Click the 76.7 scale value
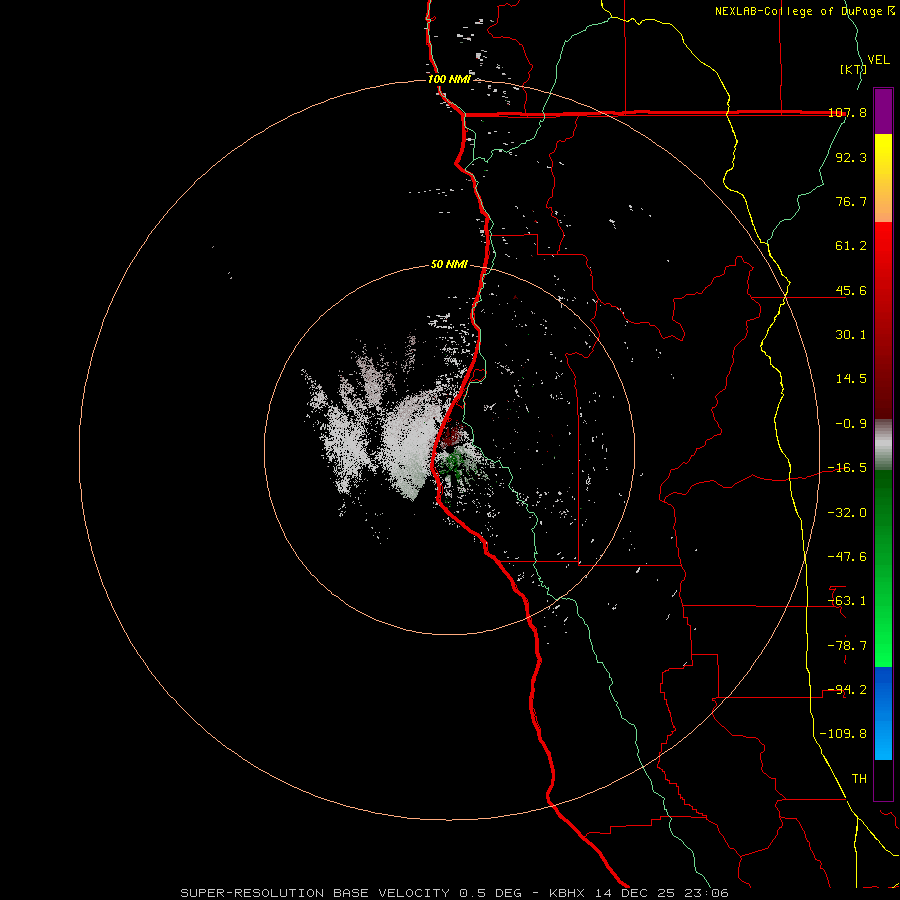This screenshot has height=900, width=900. pyautogui.click(x=851, y=201)
